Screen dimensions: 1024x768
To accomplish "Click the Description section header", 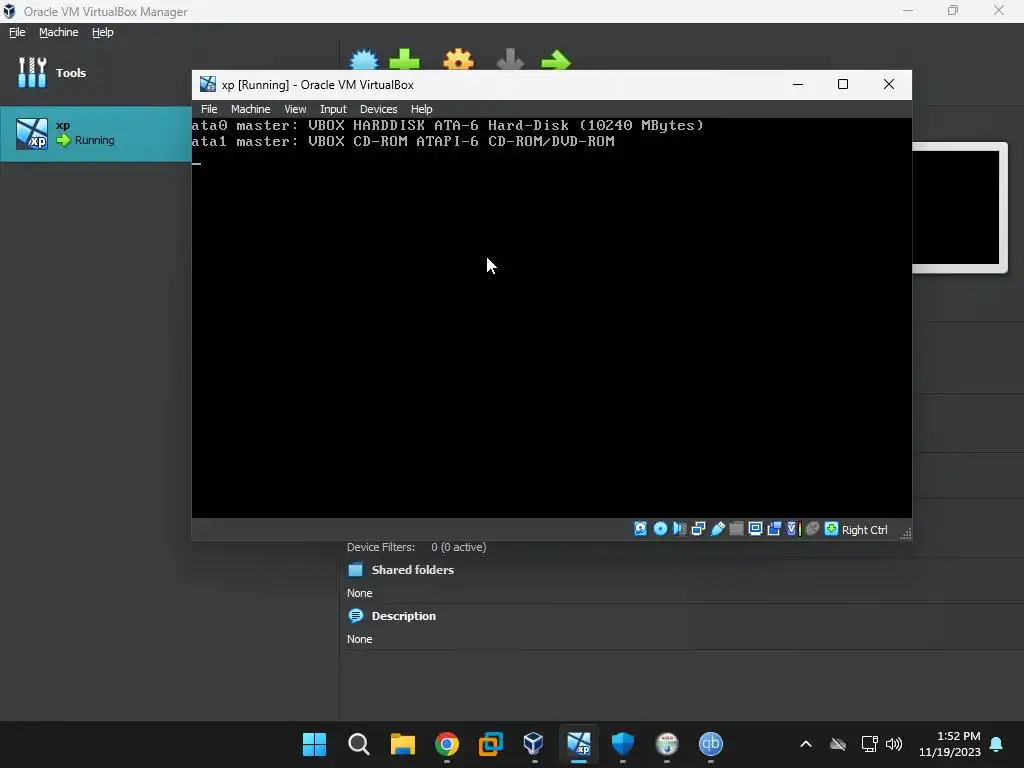I will point(404,616).
